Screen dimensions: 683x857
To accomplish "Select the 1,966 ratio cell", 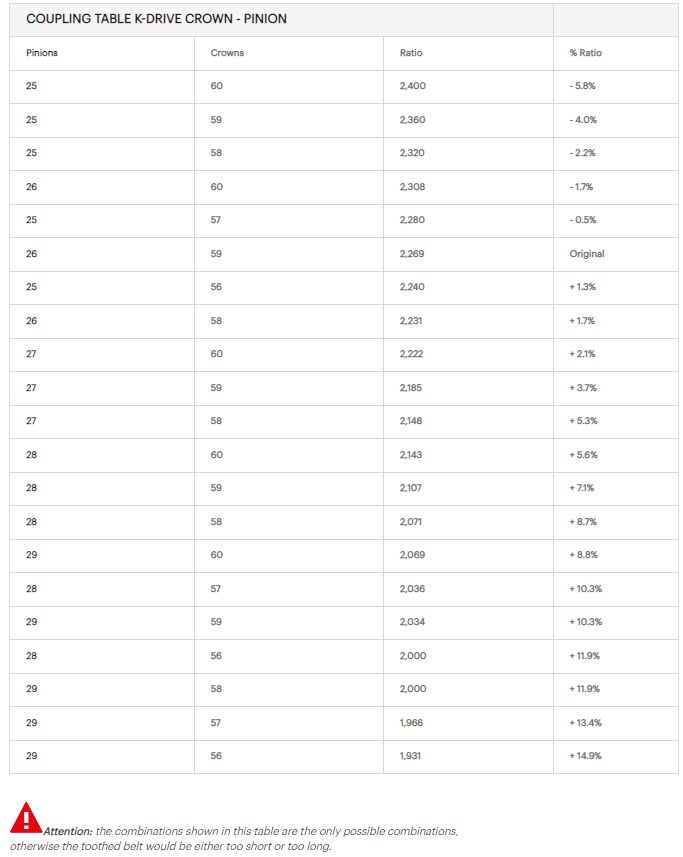I will point(412,722).
